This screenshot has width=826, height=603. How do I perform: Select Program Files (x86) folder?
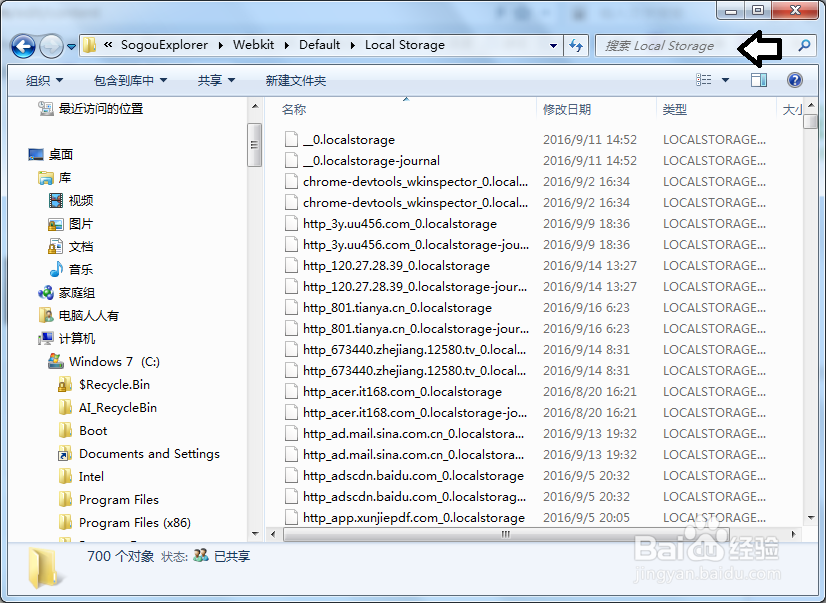pyautogui.click(x=135, y=522)
